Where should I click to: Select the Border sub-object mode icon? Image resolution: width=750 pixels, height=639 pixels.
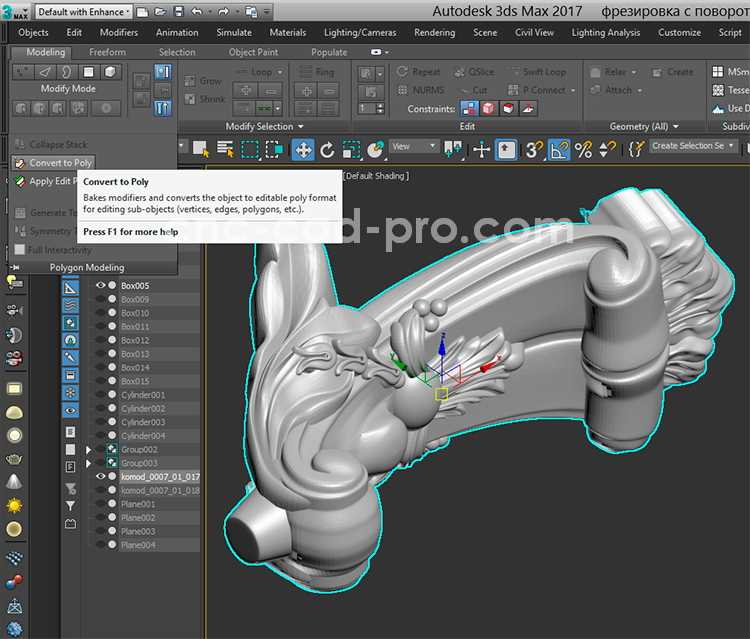(66, 72)
